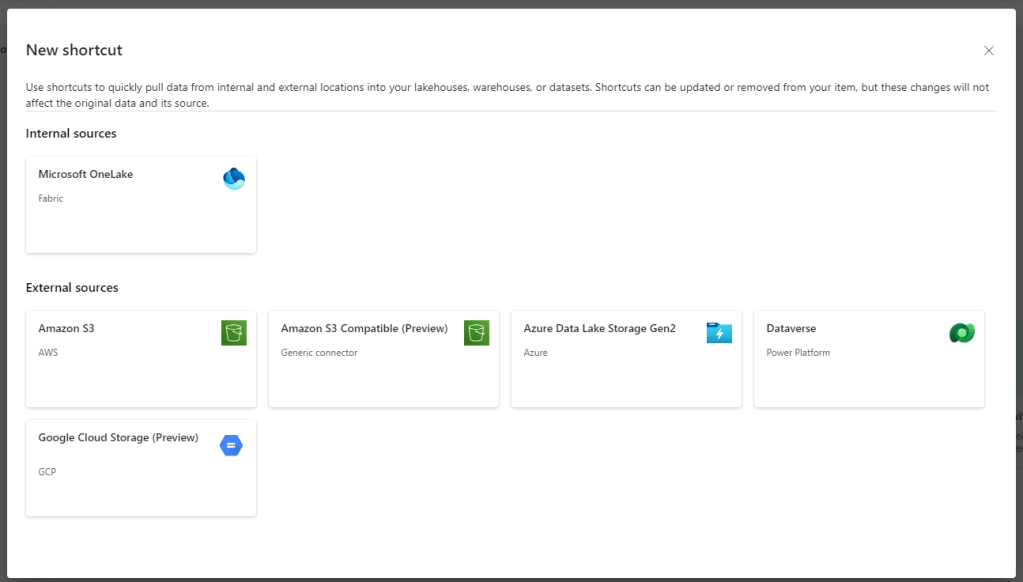
Task: Select Azure Data Lake Storage Gen2 title
Action: (x=599, y=328)
